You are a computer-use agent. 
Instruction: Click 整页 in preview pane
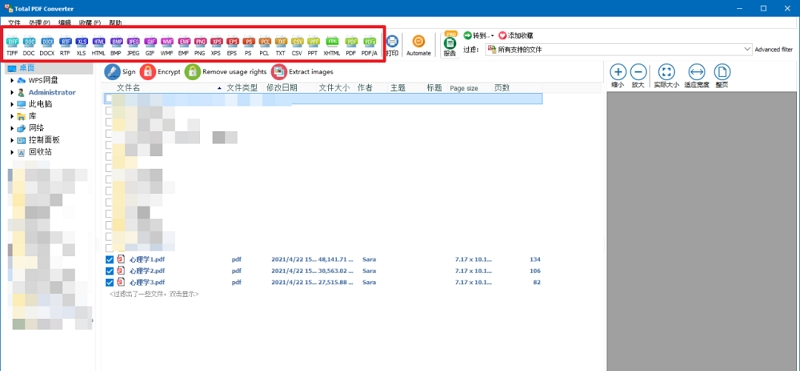pos(722,76)
